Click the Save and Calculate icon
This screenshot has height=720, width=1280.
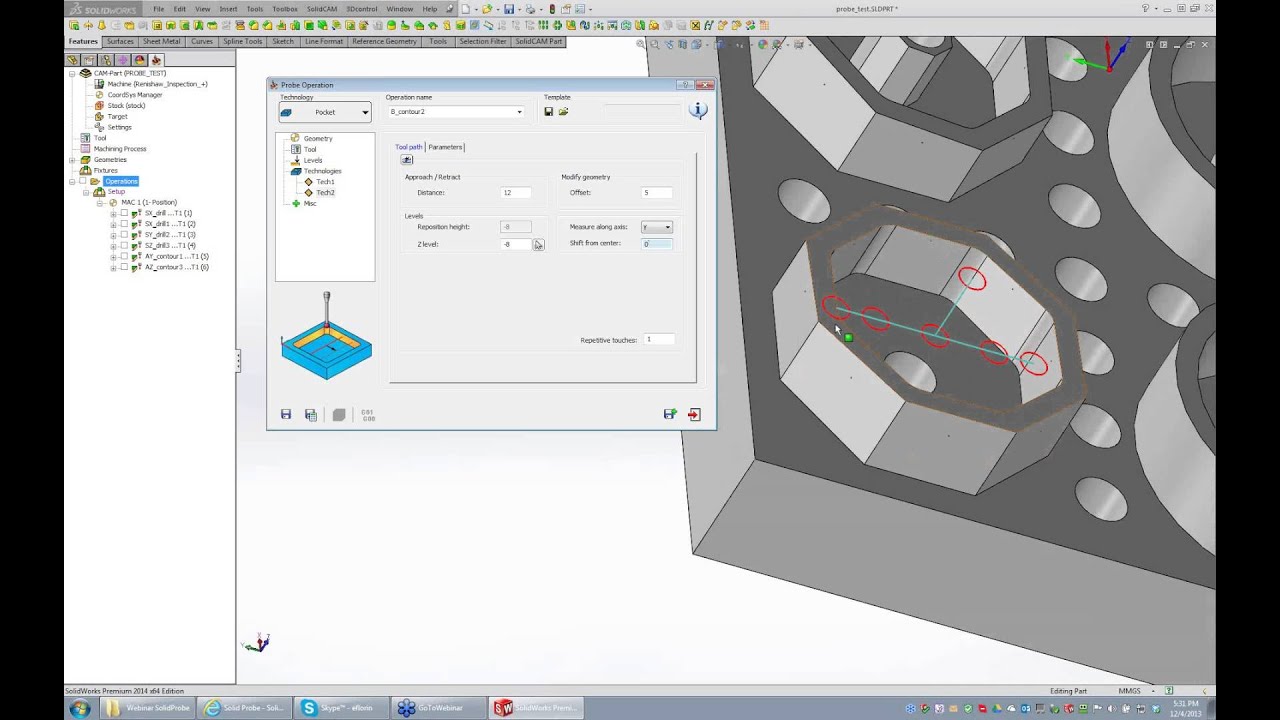coord(311,414)
